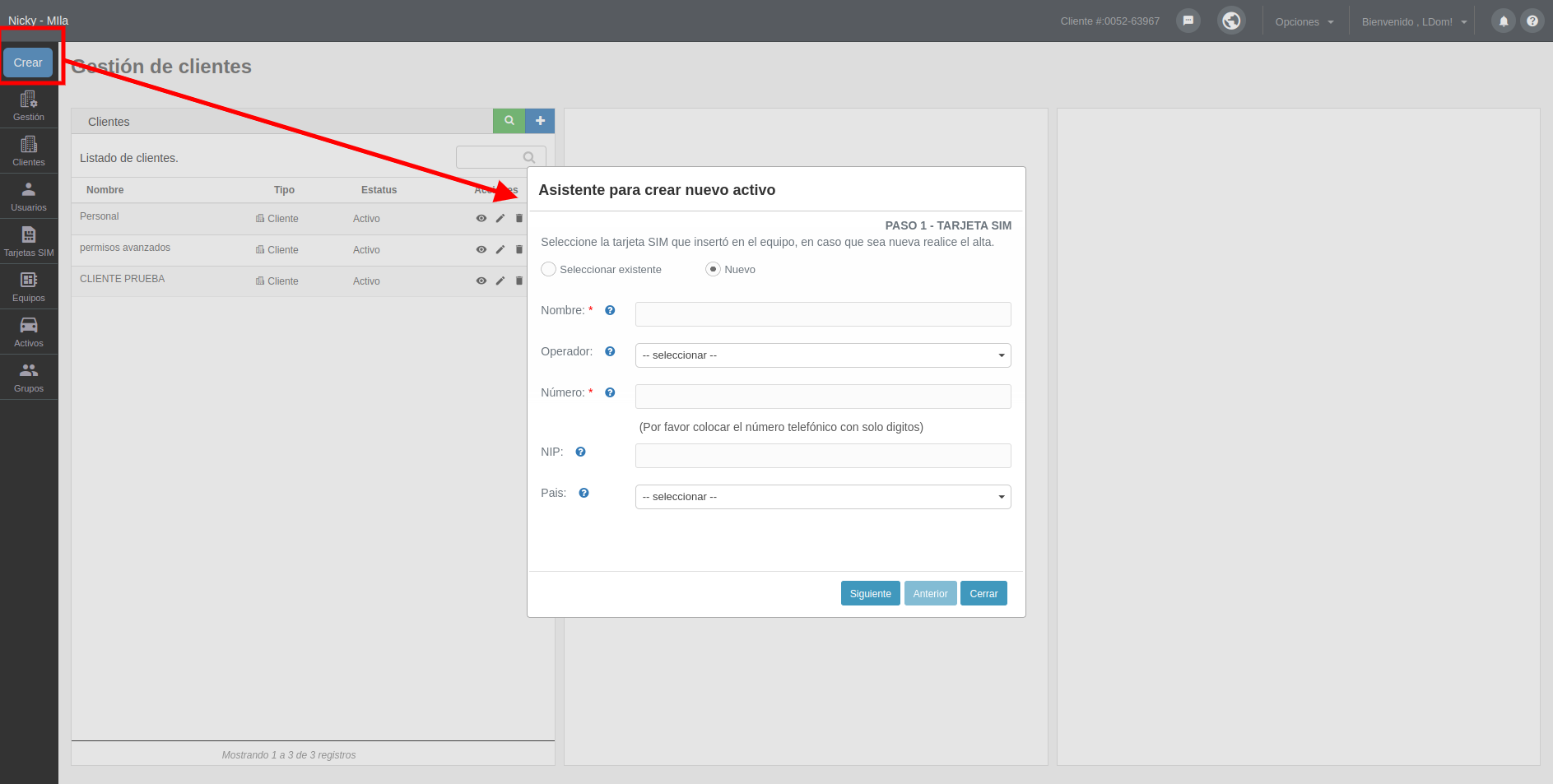
Task: Click the Cerrar button in wizard
Action: click(983, 593)
